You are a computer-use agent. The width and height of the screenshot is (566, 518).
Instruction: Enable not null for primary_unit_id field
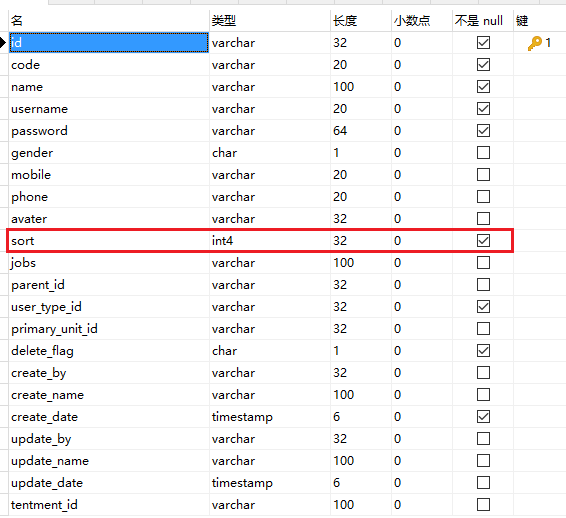pos(483,329)
